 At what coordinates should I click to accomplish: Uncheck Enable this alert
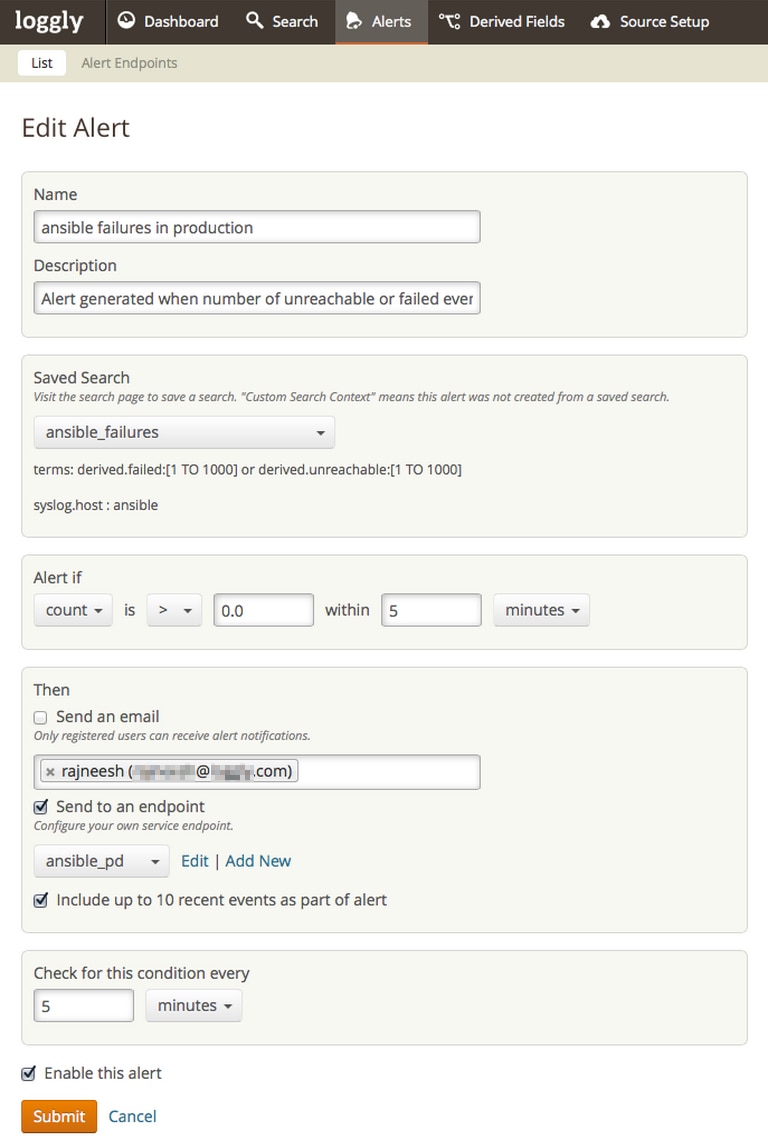(x=29, y=1073)
